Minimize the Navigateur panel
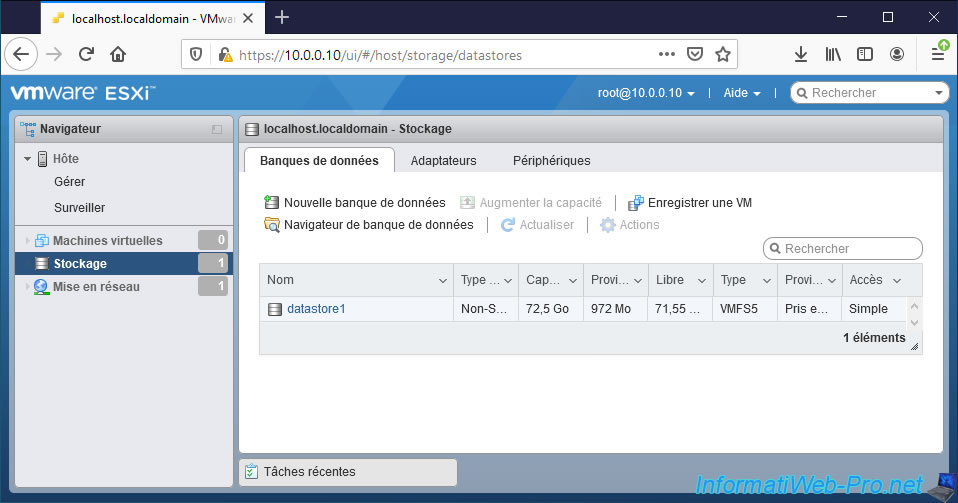 (x=217, y=129)
